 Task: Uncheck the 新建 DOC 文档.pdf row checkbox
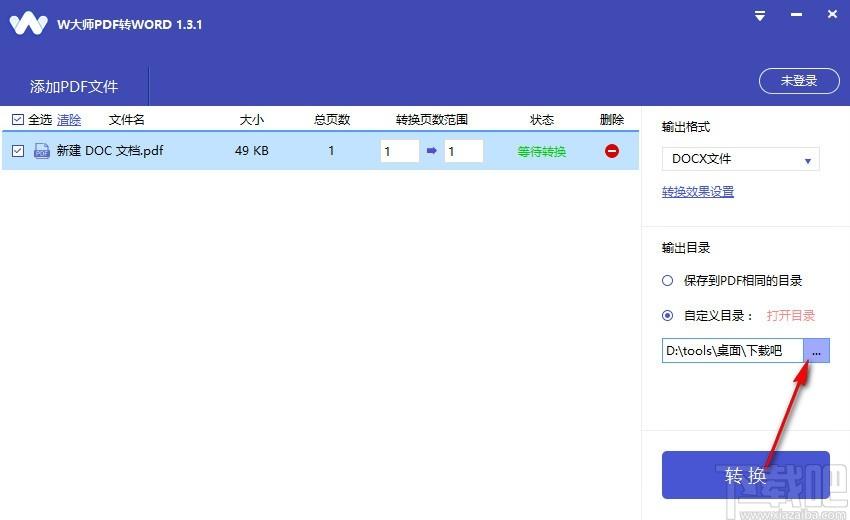click(x=18, y=151)
